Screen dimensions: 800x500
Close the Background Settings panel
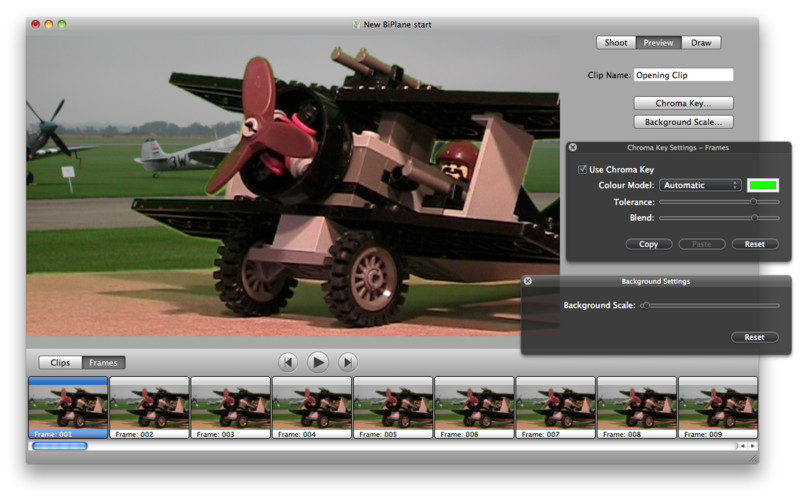pyautogui.click(x=528, y=281)
